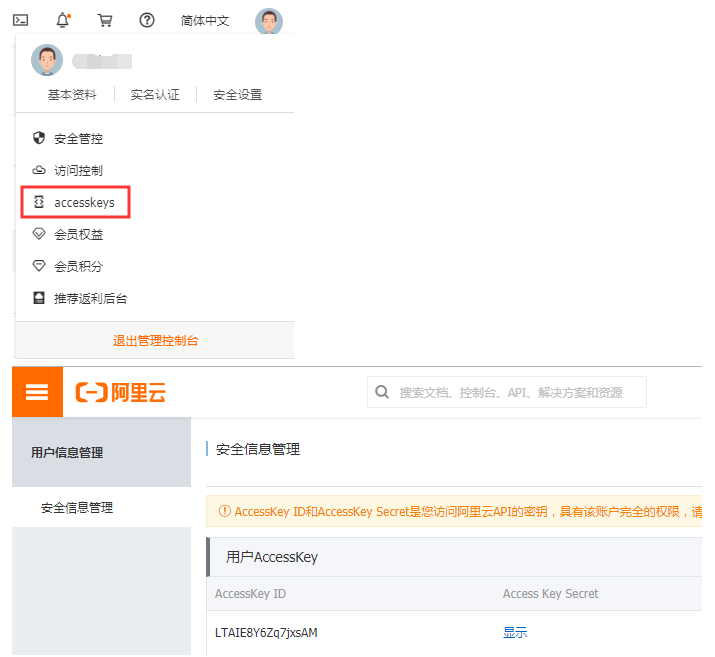Click the 安全信息管理 page title
This screenshot has width=715, height=657.
[x=258, y=450]
